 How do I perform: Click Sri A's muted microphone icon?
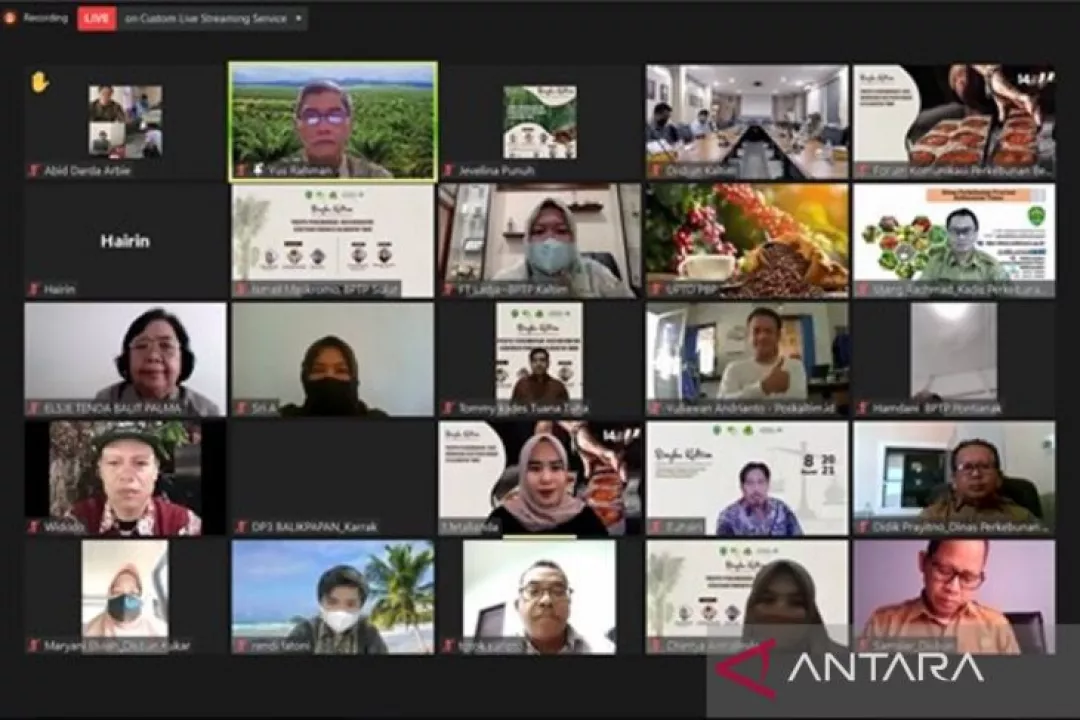(x=241, y=409)
